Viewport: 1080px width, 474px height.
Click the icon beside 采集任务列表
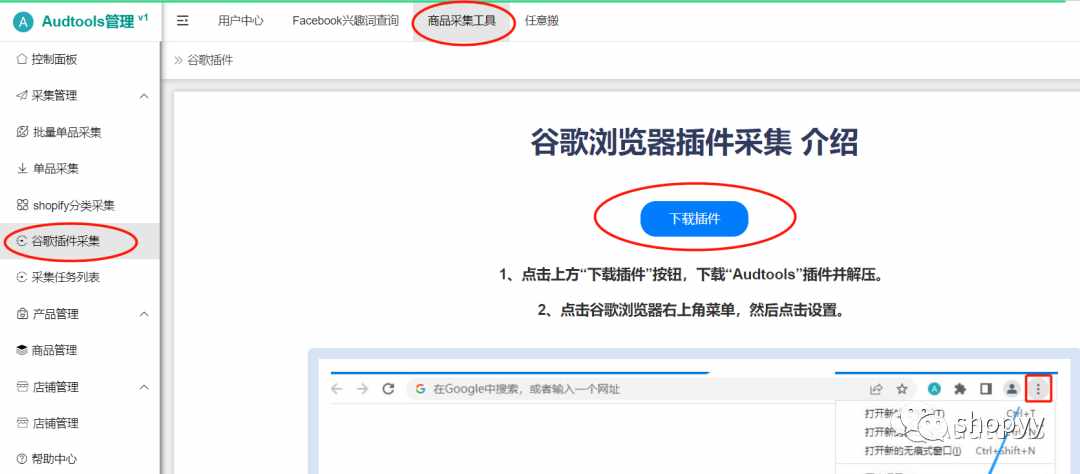pyautogui.click(x=22, y=277)
